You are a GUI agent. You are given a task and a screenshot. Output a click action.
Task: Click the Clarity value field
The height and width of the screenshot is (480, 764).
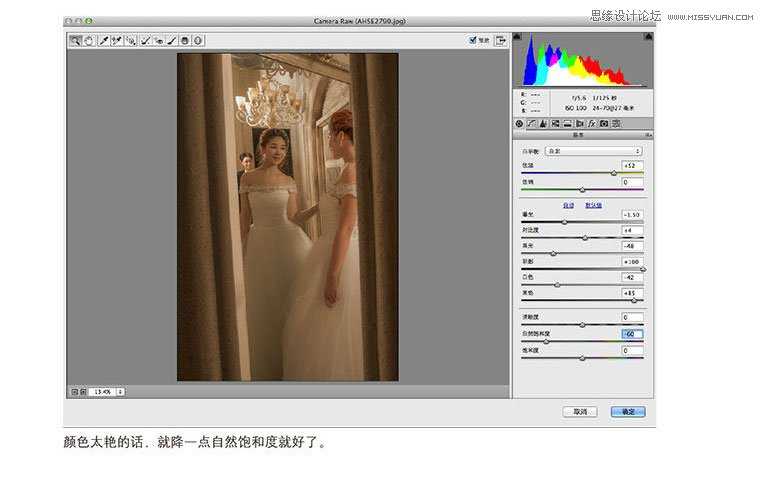pyautogui.click(x=632, y=317)
